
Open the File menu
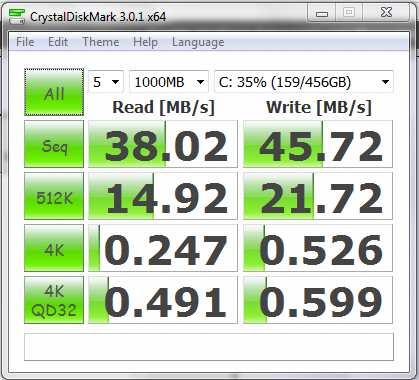25,42
